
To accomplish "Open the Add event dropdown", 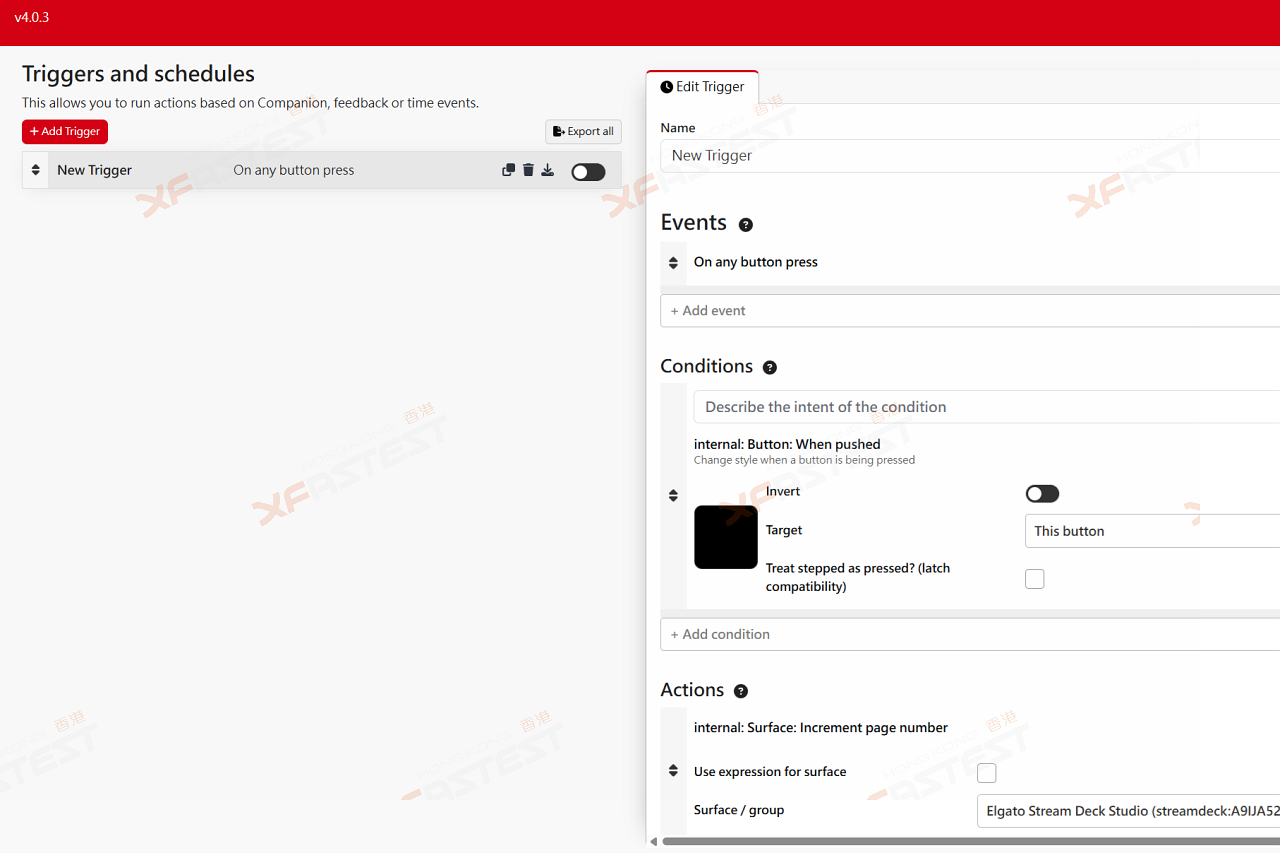I will pyautogui.click(x=968, y=311).
